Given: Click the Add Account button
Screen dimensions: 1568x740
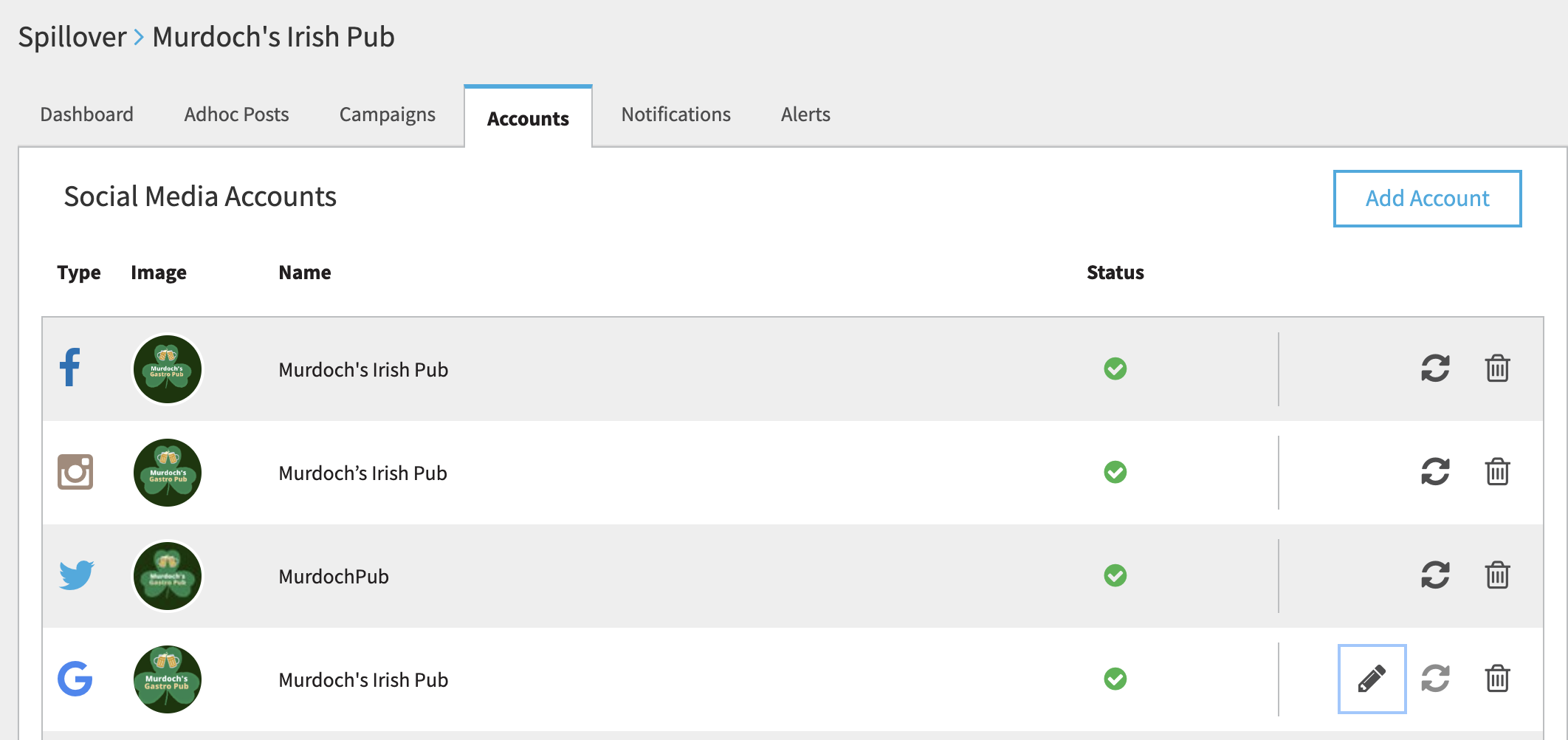Looking at the screenshot, I should (1427, 199).
